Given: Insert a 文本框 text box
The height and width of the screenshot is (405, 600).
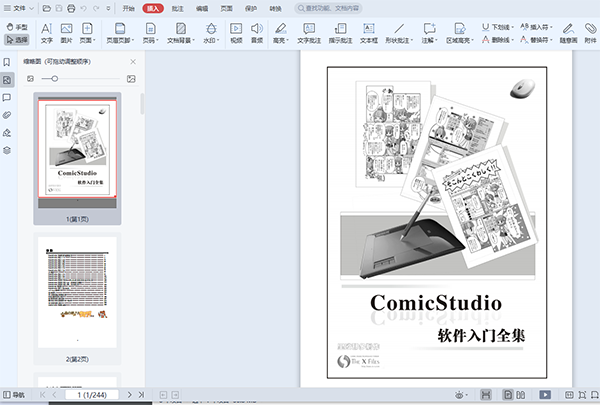Looking at the screenshot, I should point(369,32).
